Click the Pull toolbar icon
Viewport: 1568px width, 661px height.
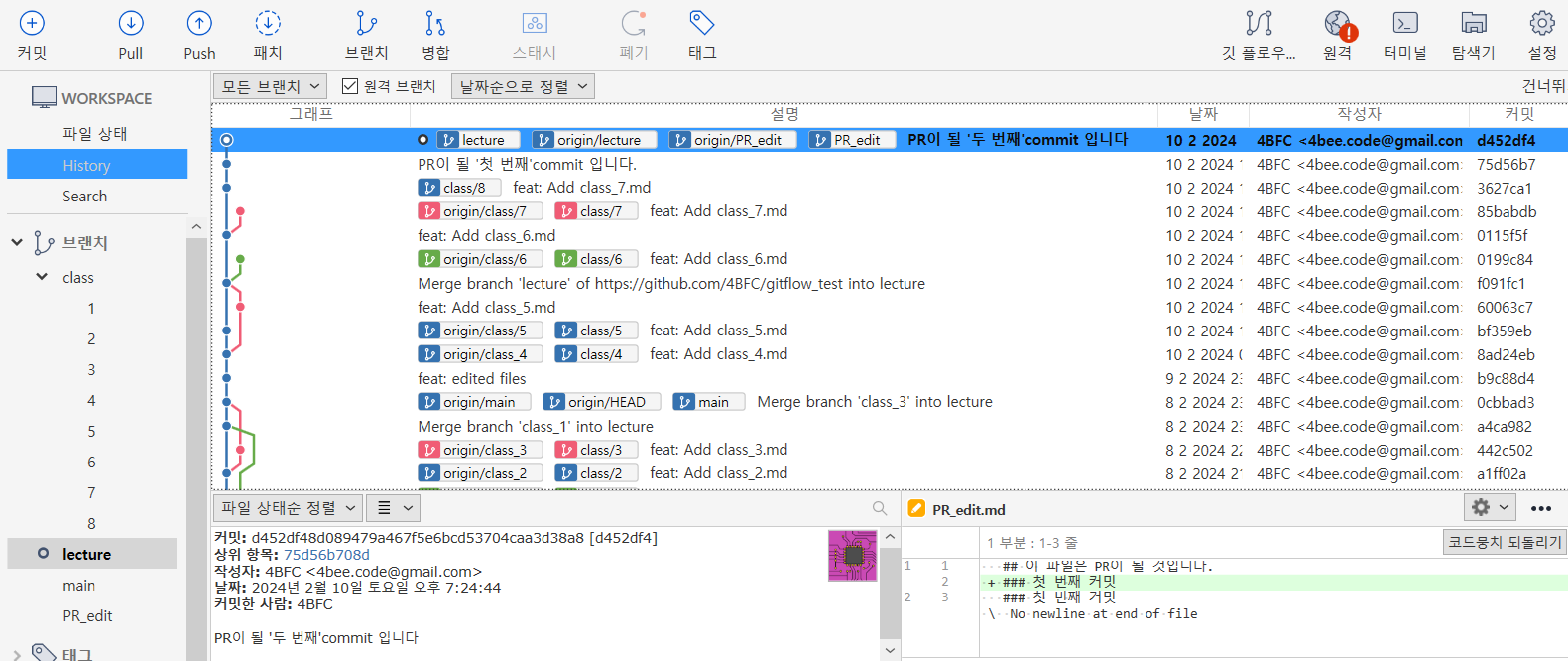point(131,23)
